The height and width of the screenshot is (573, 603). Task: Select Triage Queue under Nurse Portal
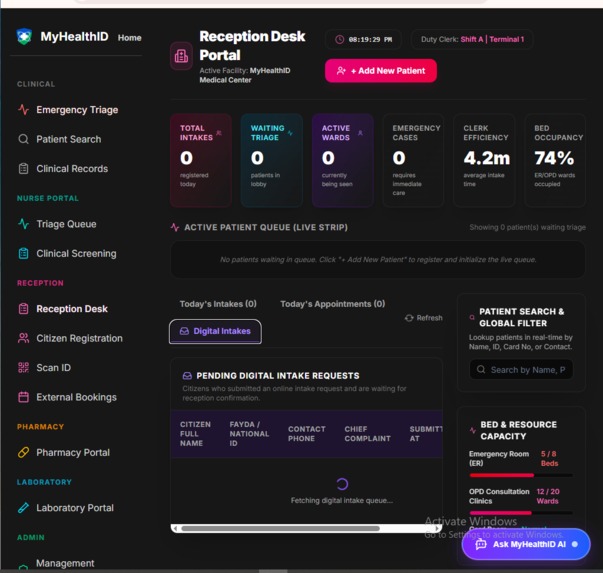point(67,224)
